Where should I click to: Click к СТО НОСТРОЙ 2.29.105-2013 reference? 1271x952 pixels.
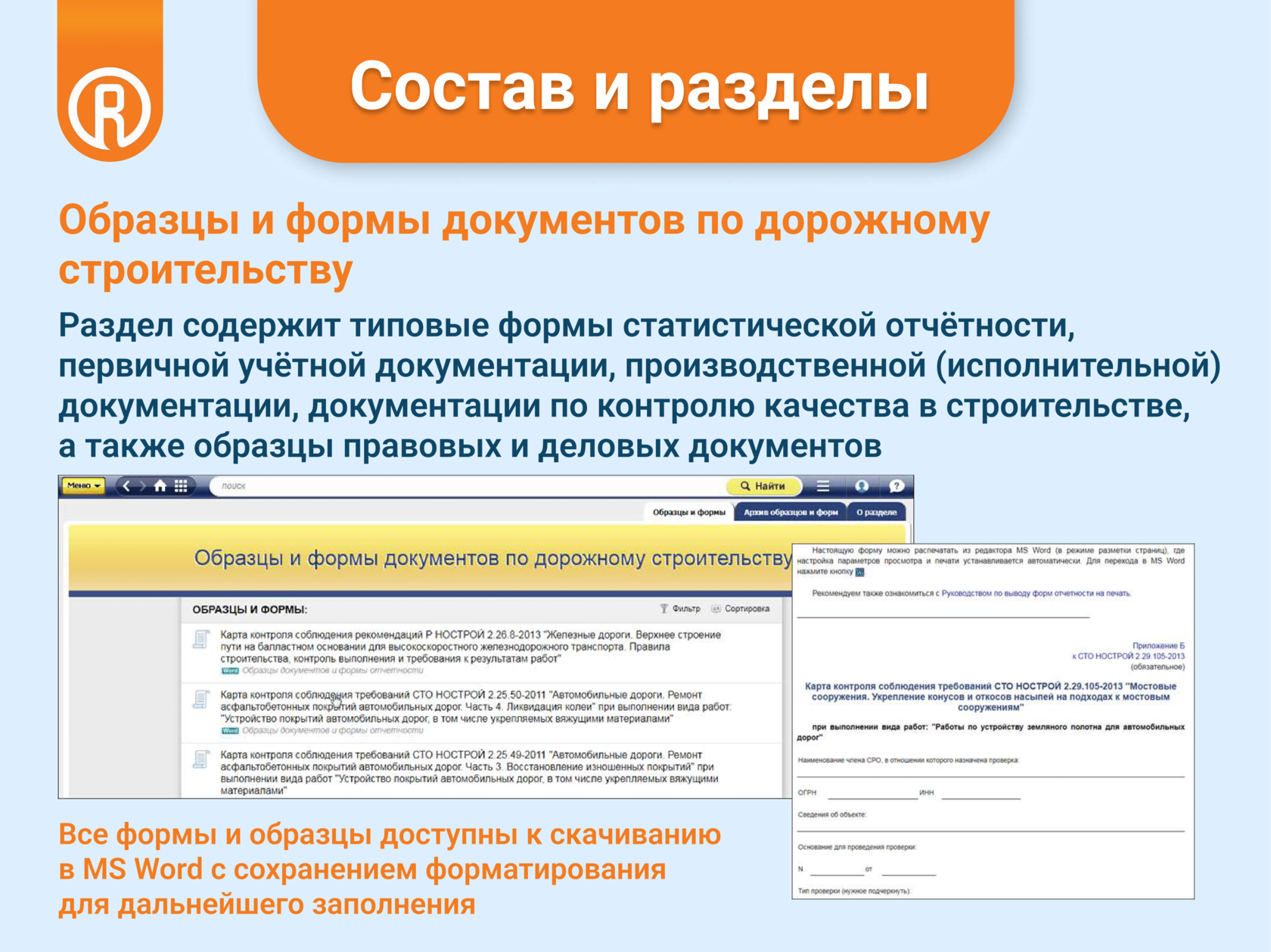1128,656
